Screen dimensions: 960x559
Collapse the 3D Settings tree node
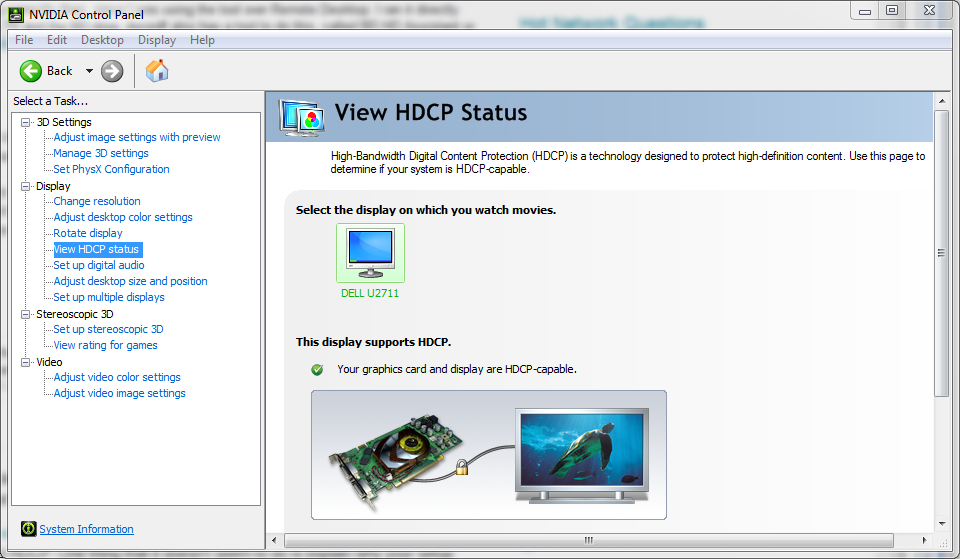click(x=26, y=122)
